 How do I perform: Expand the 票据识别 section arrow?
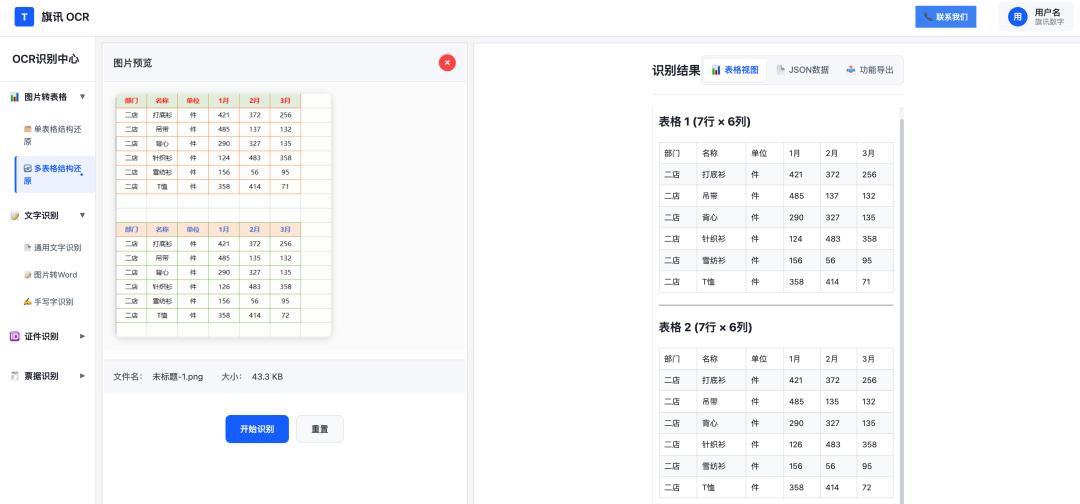[x=83, y=376]
